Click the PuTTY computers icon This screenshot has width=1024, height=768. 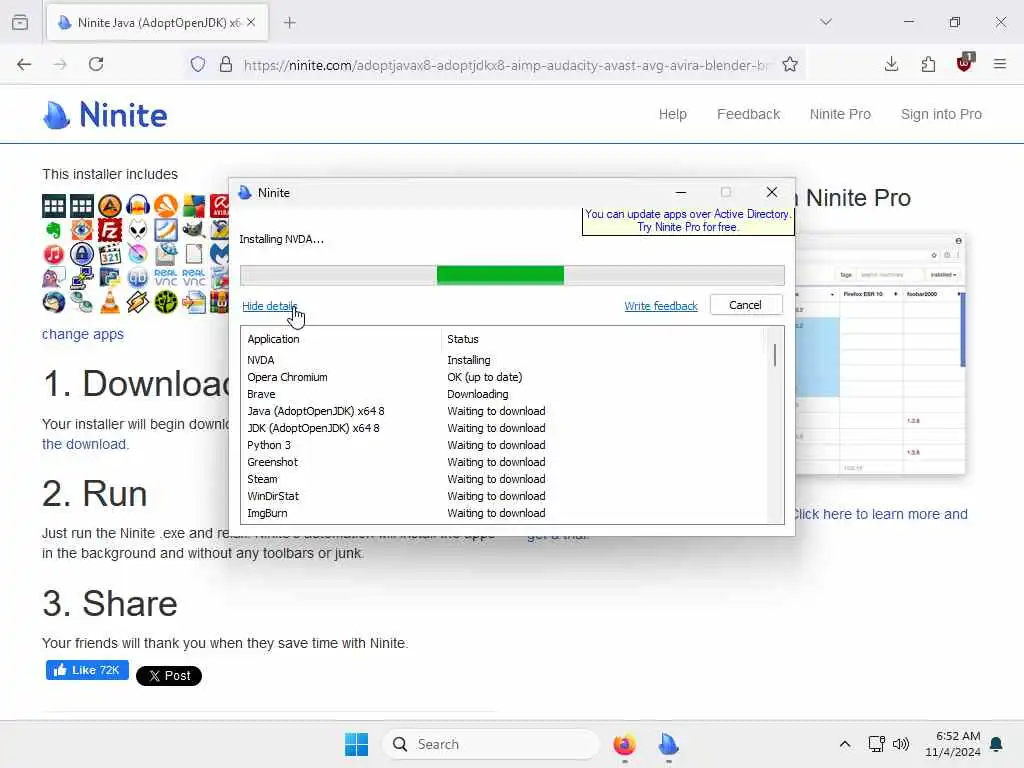point(82,278)
